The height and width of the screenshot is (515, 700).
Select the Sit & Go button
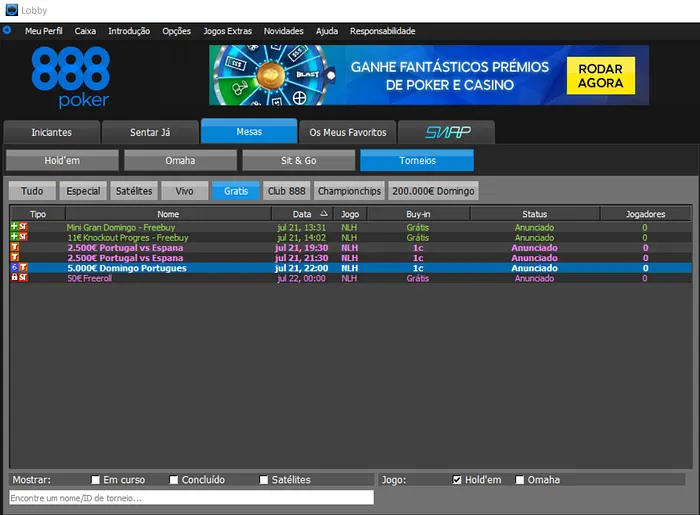(x=299, y=160)
